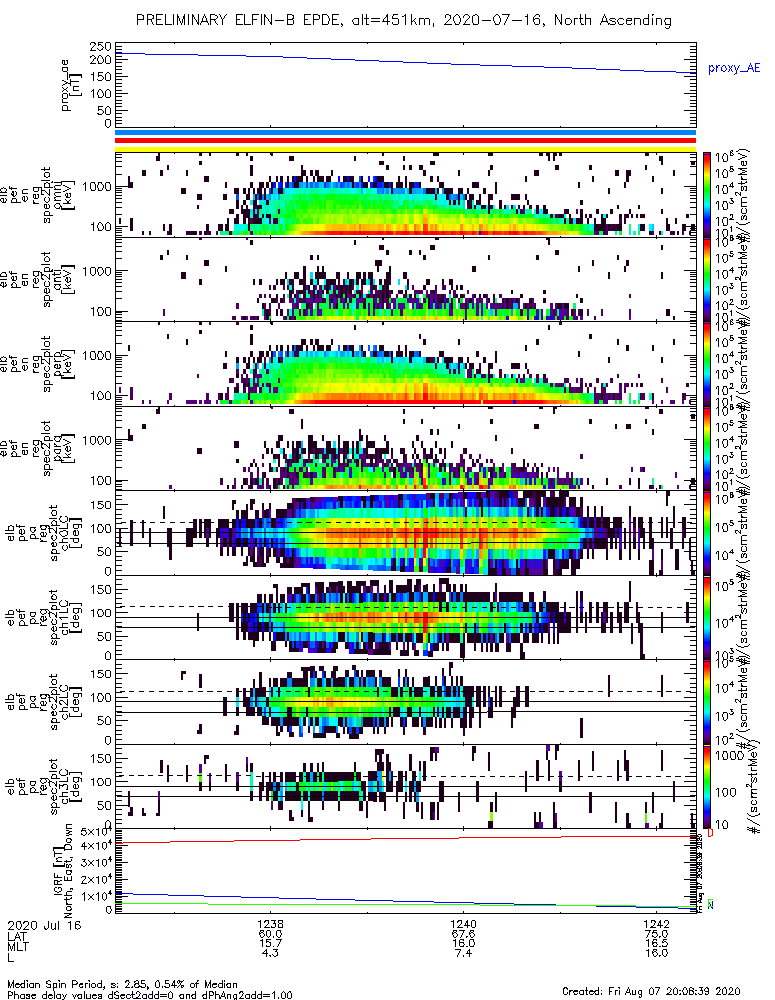775x1000 pixels.
Task: Click the 'IGRF [nT] North, East, Down' axis label
Action: (63, 869)
